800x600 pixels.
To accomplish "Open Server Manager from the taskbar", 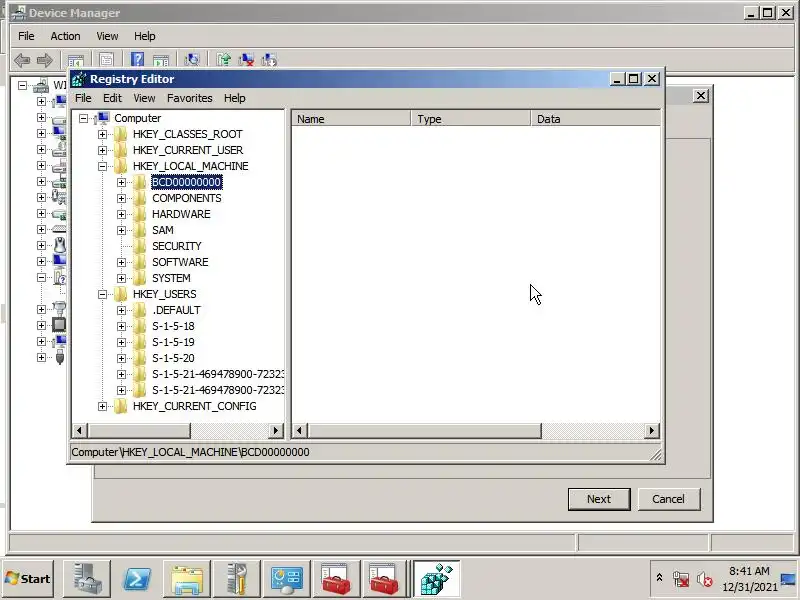I will point(86,579).
